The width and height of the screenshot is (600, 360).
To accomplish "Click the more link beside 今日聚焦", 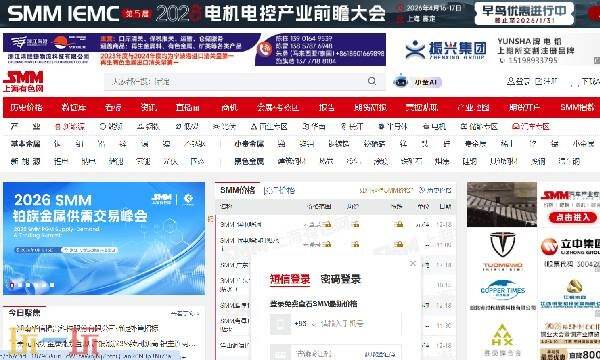I will click(x=185, y=314).
